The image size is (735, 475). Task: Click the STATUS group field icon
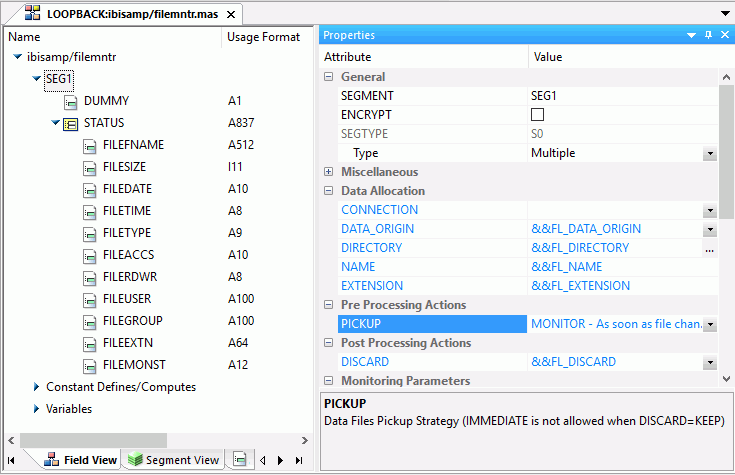pos(70,124)
